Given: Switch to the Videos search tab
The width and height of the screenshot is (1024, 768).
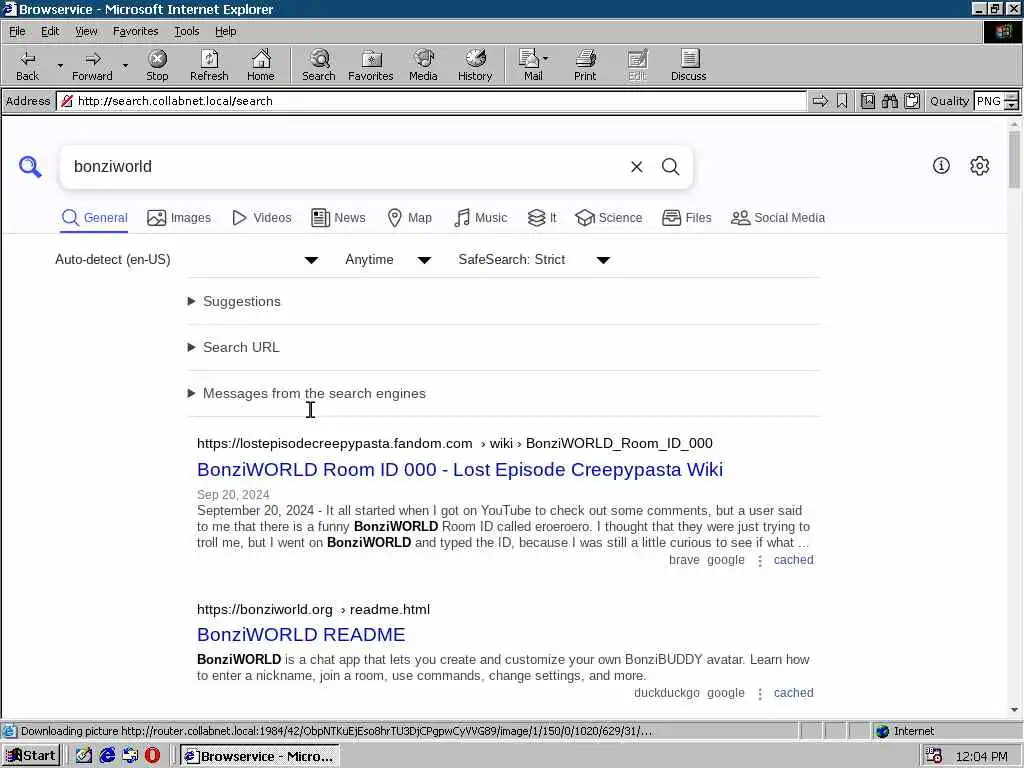Looking at the screenshot, I should pos(262,218).
